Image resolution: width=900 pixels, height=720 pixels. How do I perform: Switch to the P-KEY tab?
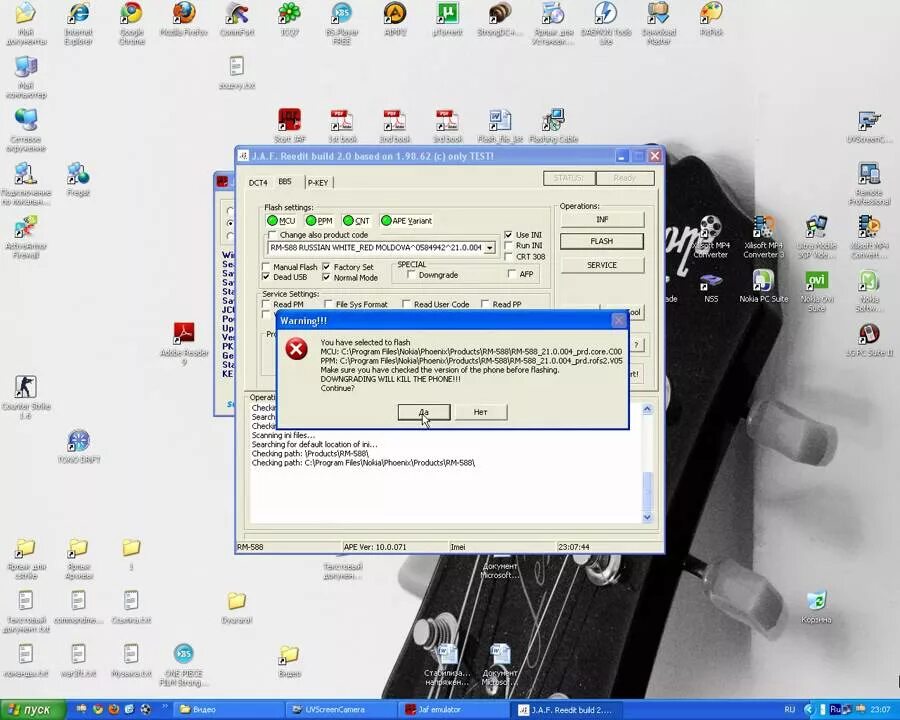click(317, 183)
